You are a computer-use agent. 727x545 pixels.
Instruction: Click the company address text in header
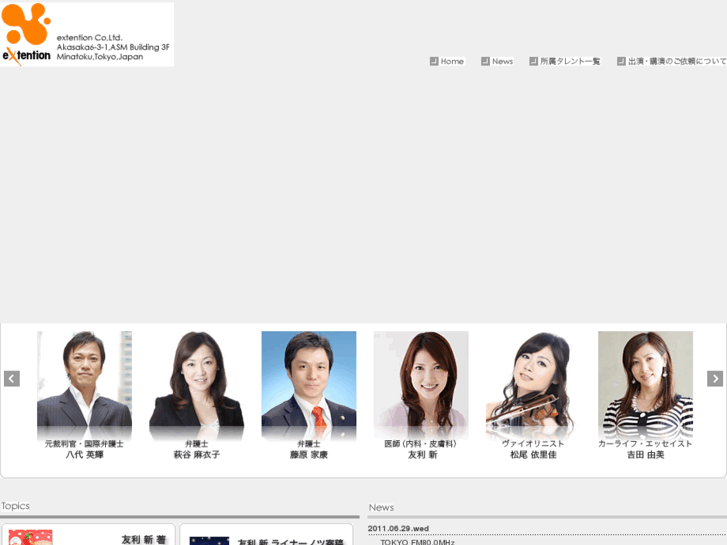click(x=113, y=47)
